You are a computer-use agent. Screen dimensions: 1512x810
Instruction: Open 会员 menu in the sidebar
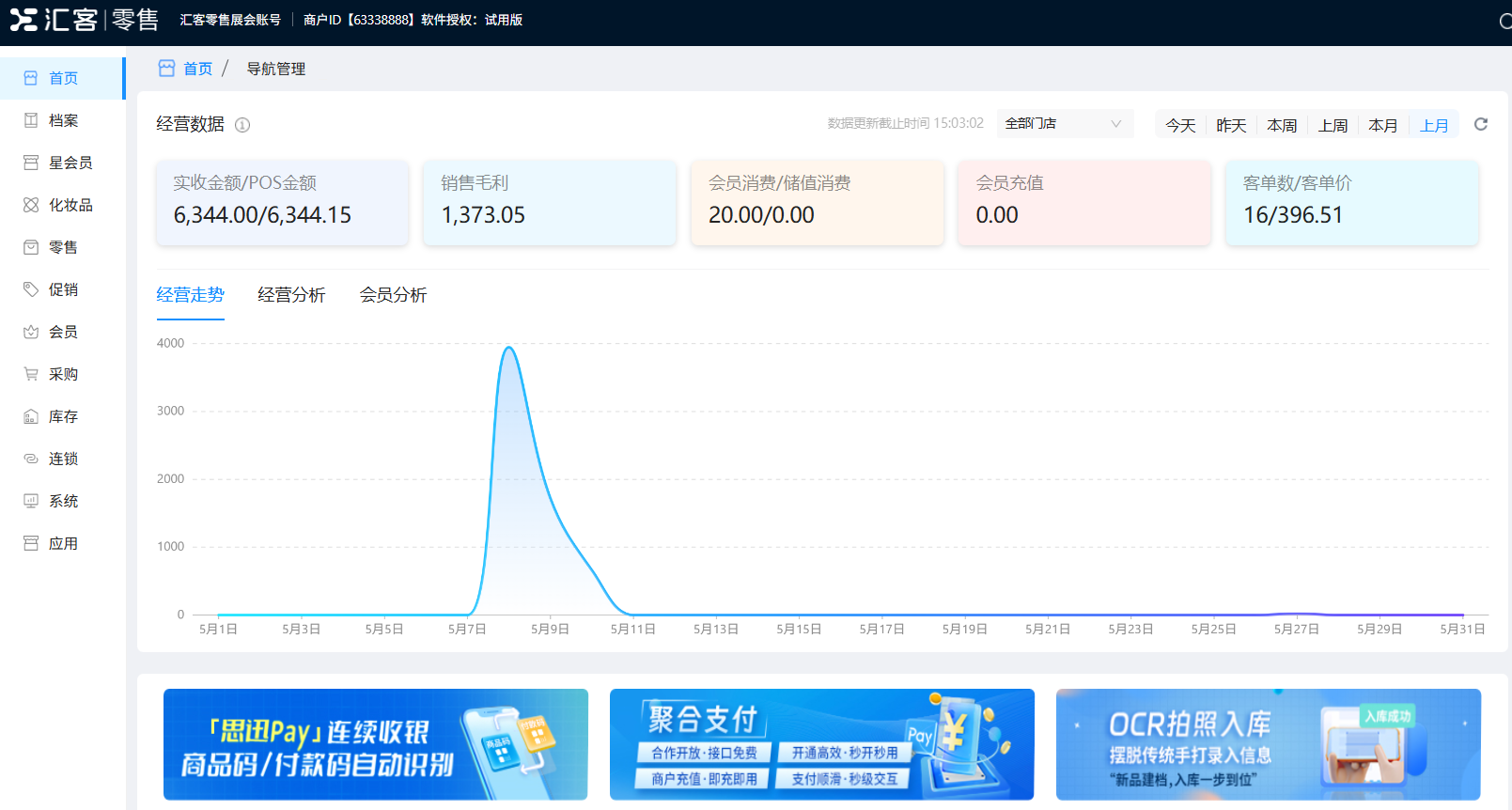coord(62,332)
